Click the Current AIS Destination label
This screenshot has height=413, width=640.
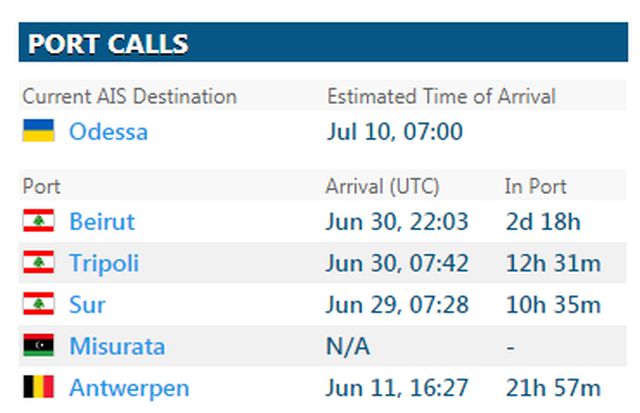click(130, 96)
